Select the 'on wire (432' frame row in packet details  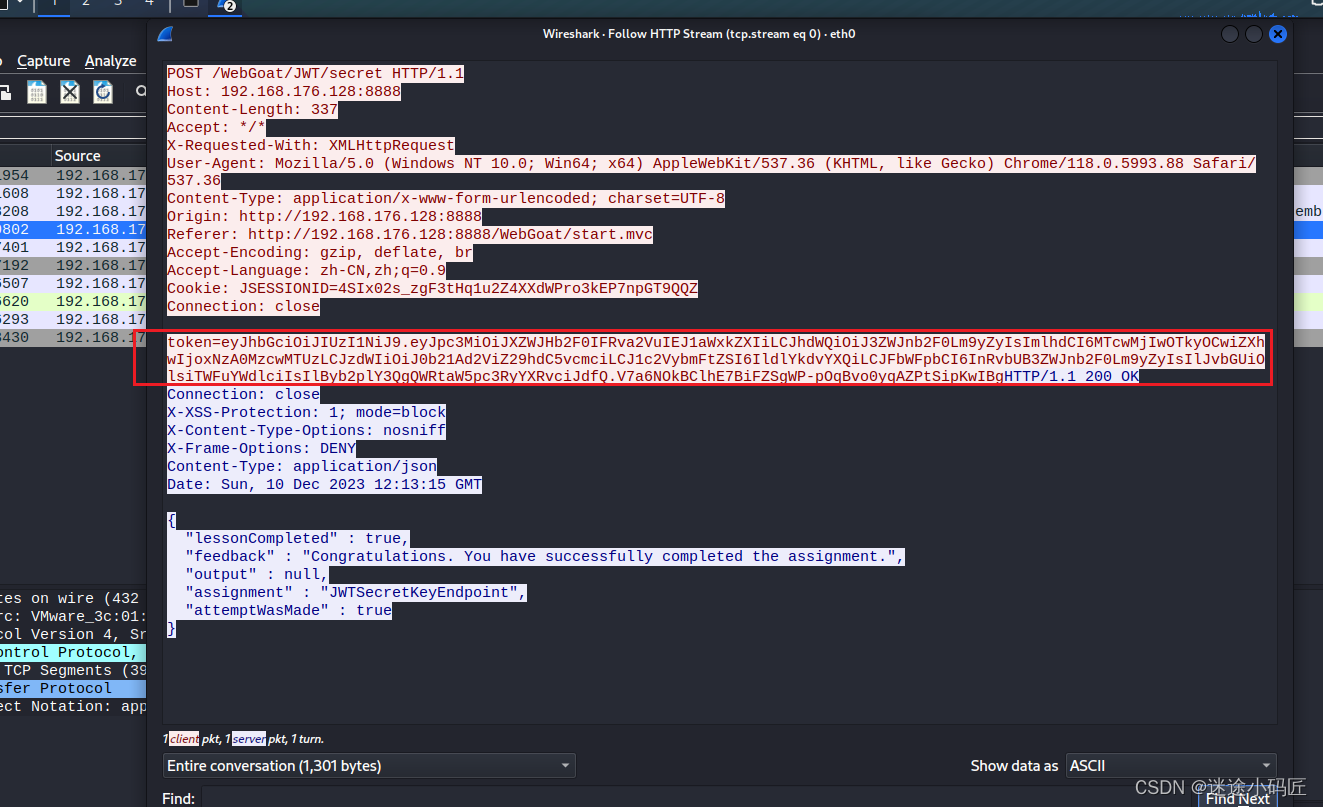(73, 598)
